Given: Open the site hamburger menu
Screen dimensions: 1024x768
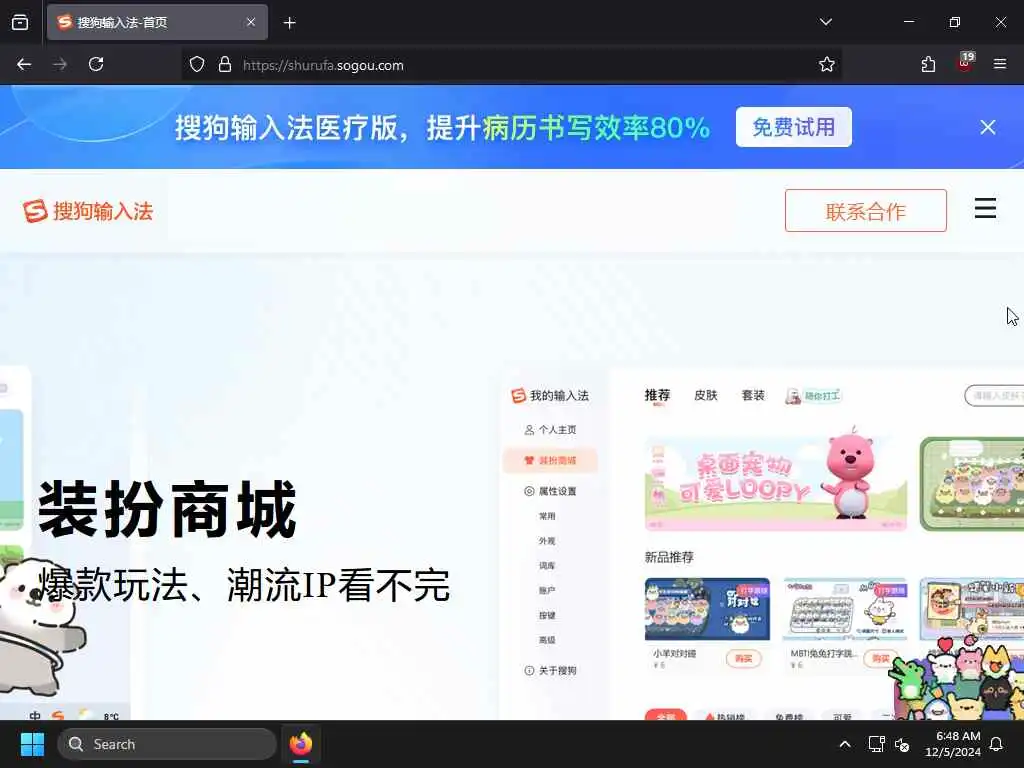Looking at the screenshot, I should 985,208.
